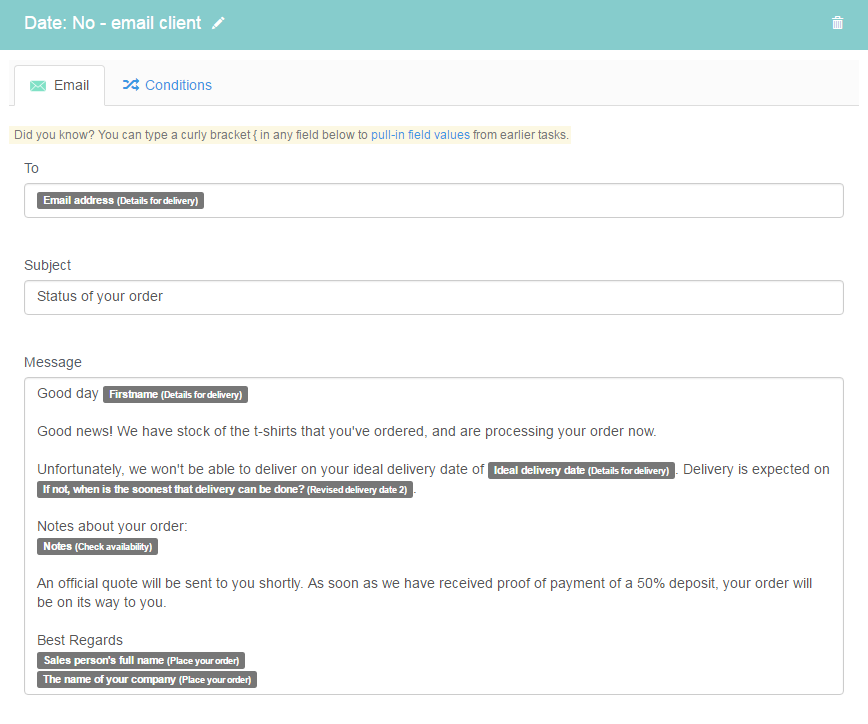Screen dimensions: 868x724
Task: Click the trash delete icon
Action: tap(838, 23)
